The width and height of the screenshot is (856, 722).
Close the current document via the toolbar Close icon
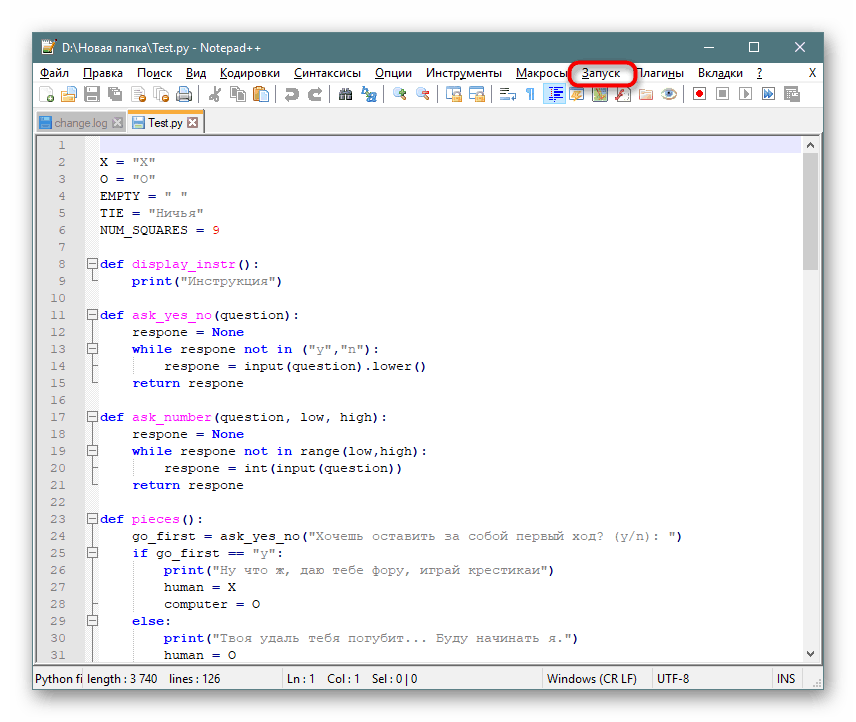click(138, 94)
